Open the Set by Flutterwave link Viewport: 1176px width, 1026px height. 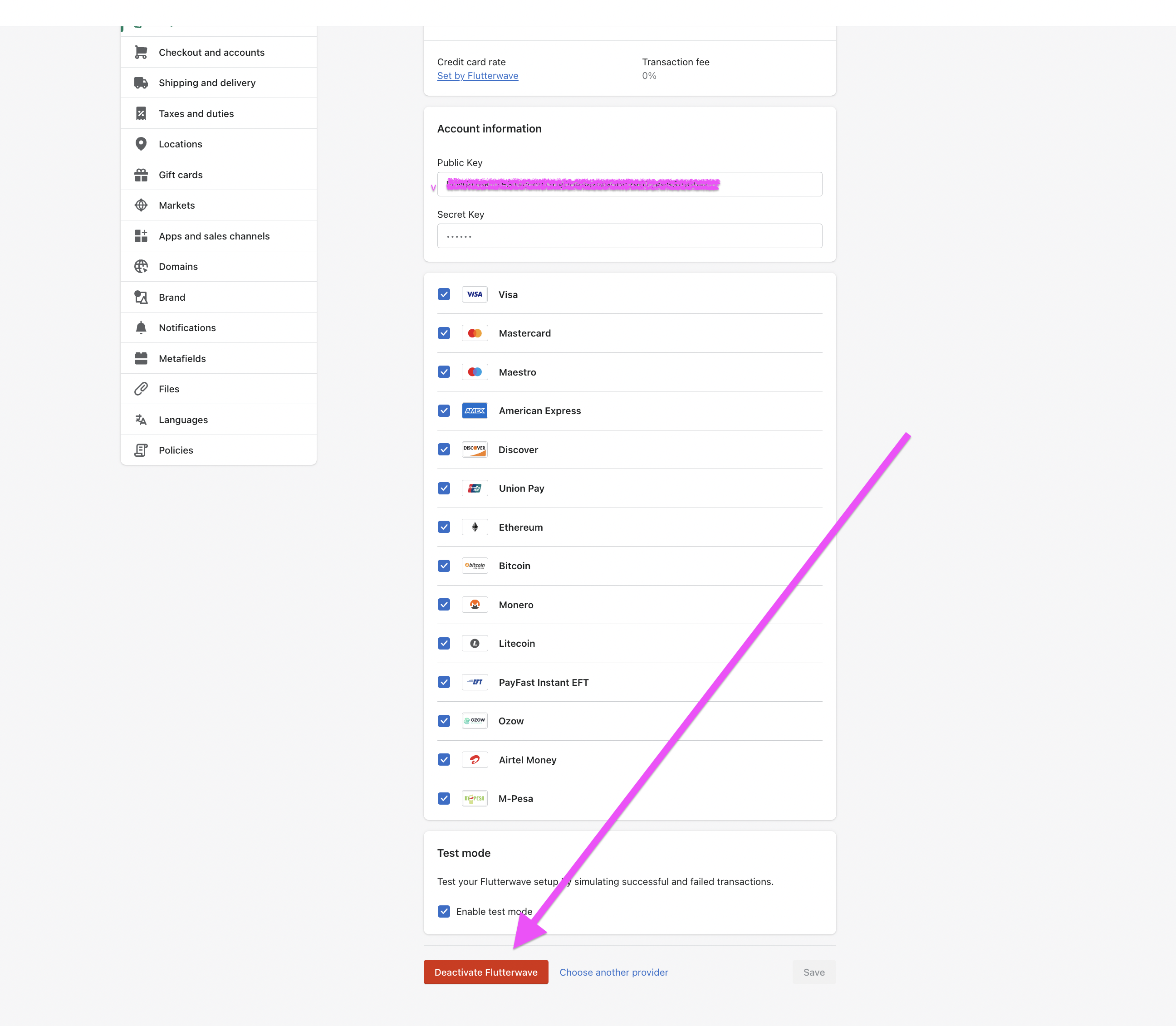477,76
